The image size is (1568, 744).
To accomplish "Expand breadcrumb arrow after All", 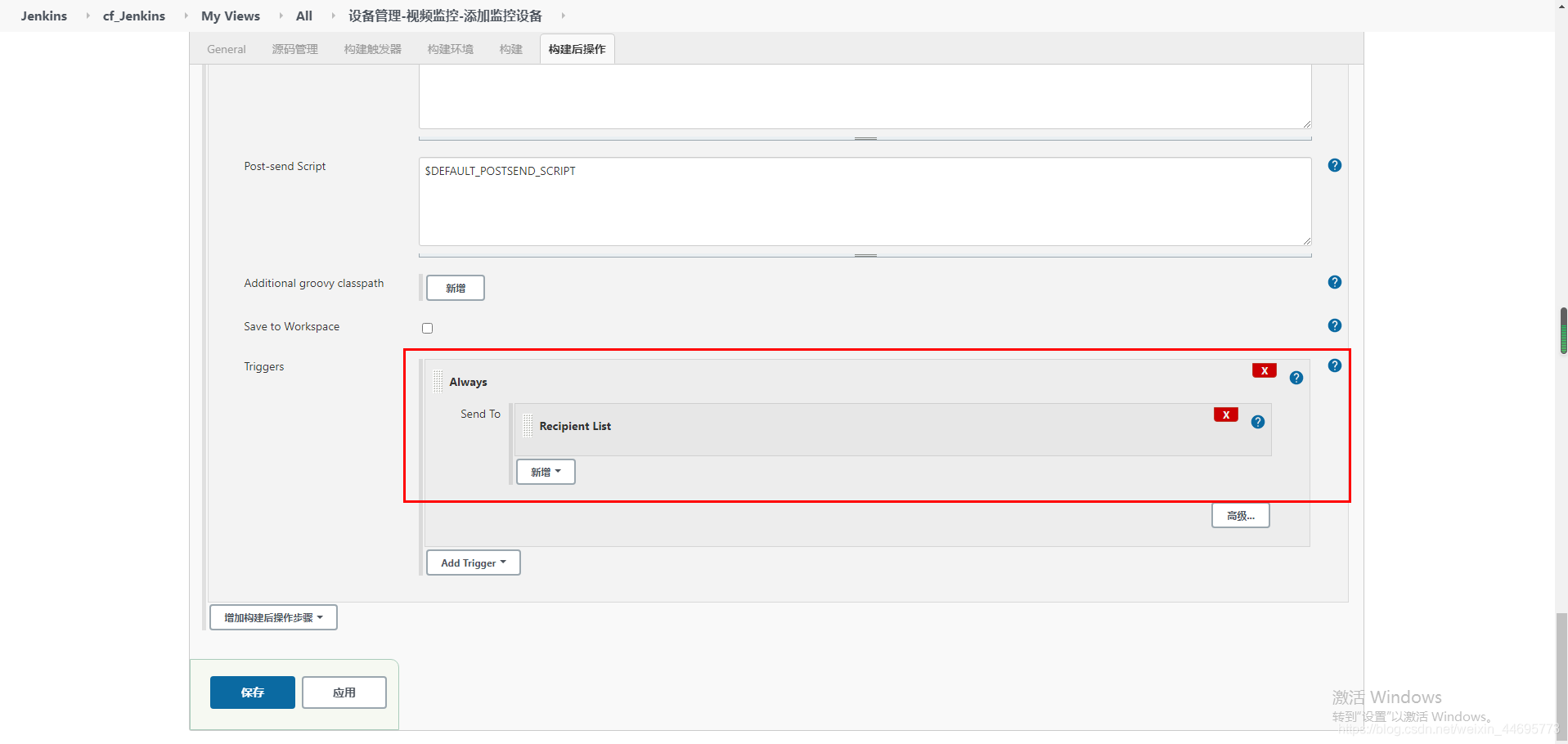I will point(333,16).
